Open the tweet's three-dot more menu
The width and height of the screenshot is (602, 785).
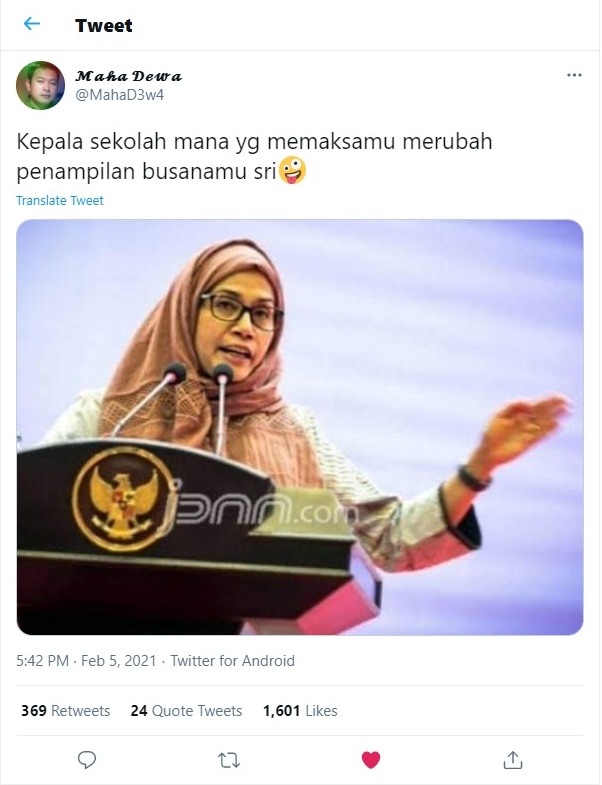click(574, 75)
